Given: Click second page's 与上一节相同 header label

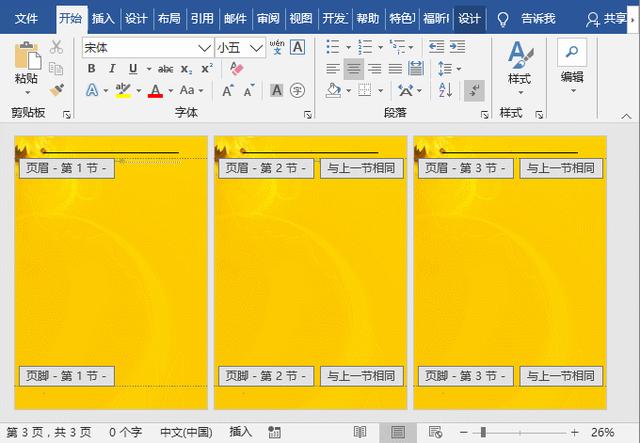Looking at the screenshot, I should tap(361, 168).
